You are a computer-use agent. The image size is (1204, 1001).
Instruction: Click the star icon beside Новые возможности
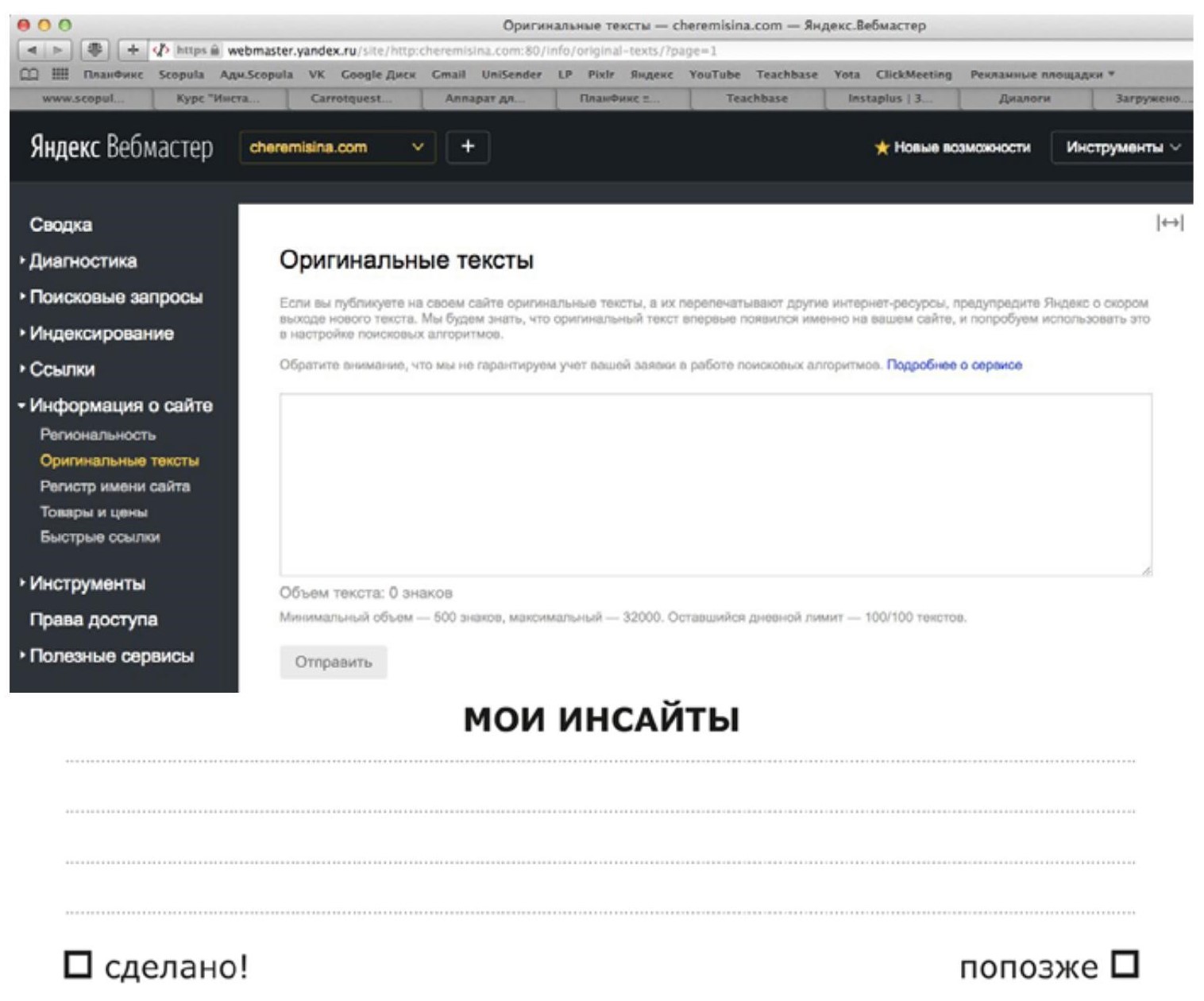pos(882,148)
